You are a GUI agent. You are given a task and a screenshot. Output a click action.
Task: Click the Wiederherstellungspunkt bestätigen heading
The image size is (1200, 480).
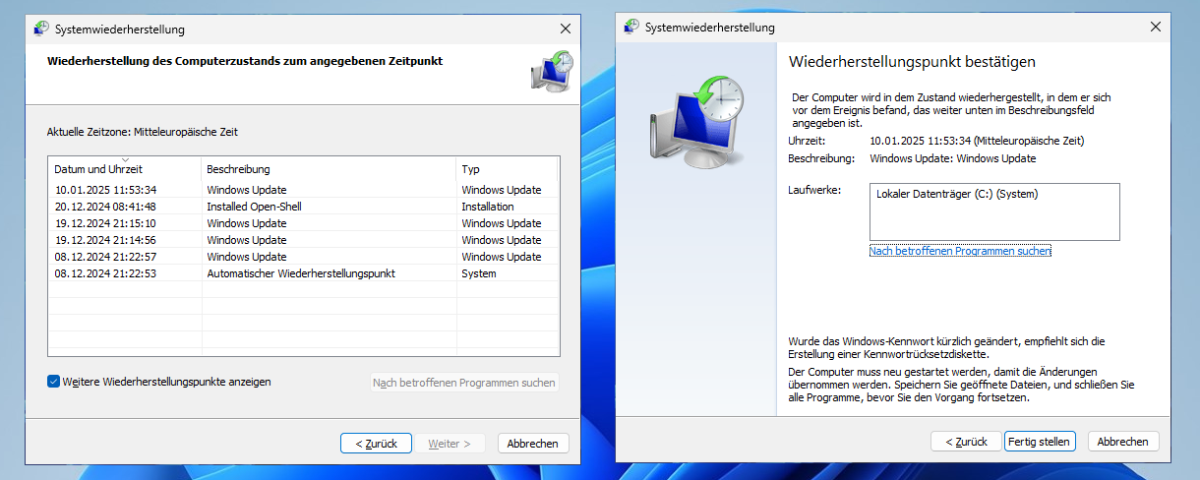tap(912, 62)
